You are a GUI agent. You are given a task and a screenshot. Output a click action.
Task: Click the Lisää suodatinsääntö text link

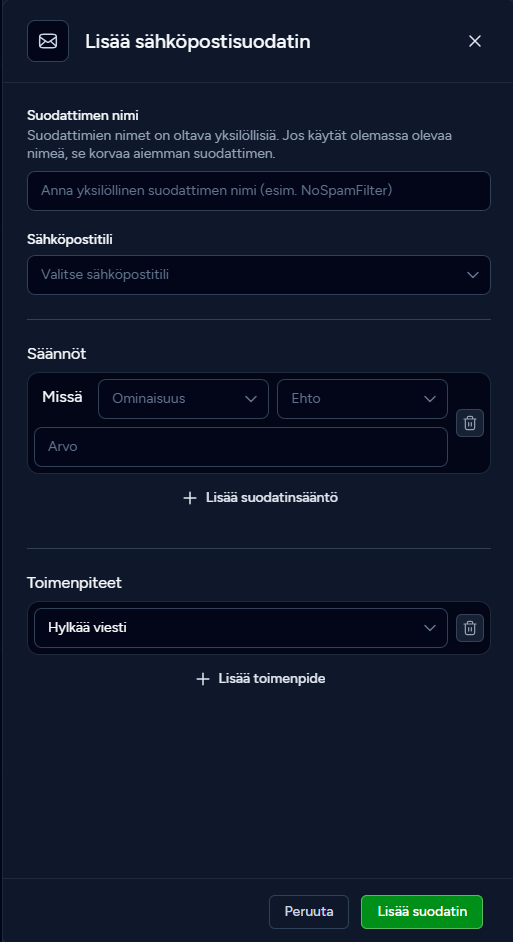click(272, 497)
